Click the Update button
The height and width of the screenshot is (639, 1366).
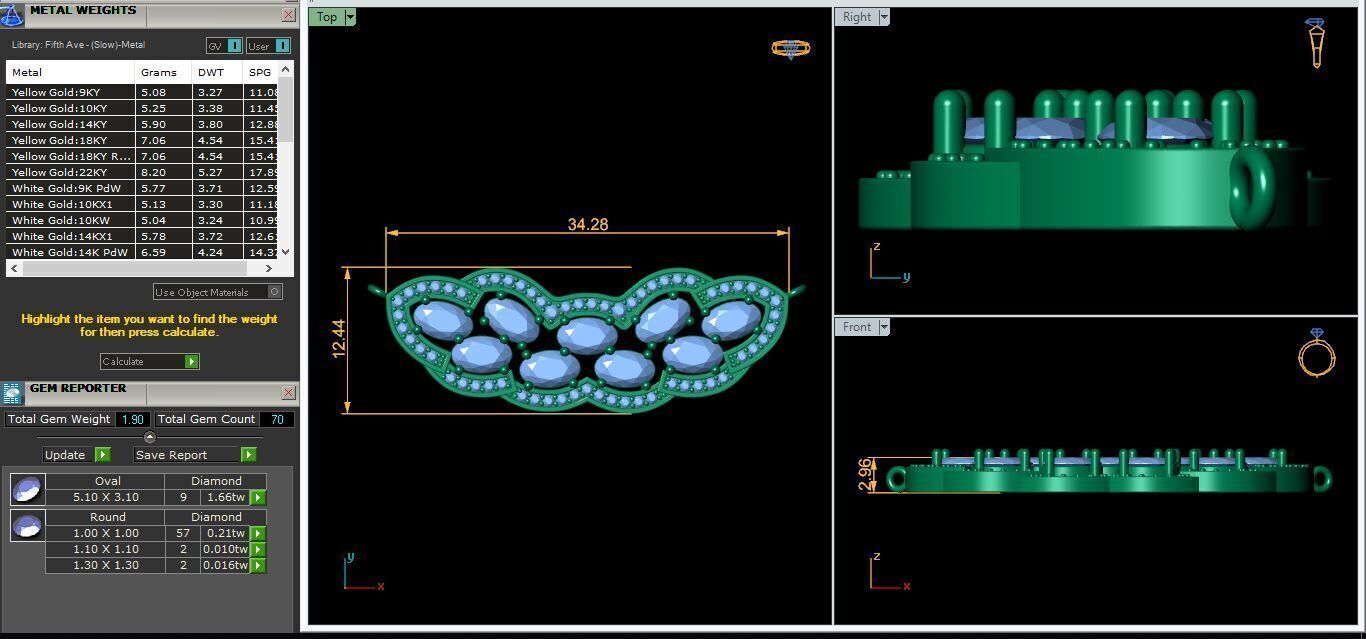tap(76, 454)
